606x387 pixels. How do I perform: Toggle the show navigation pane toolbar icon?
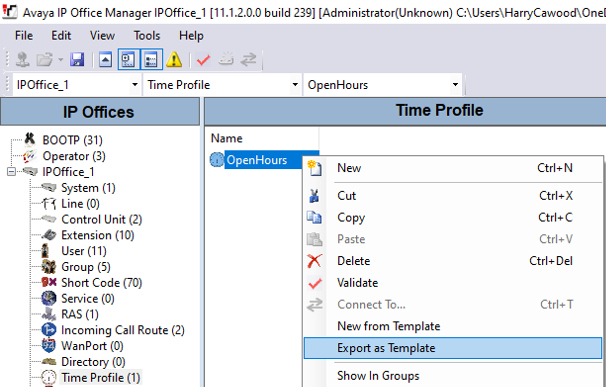coord(128,60)
